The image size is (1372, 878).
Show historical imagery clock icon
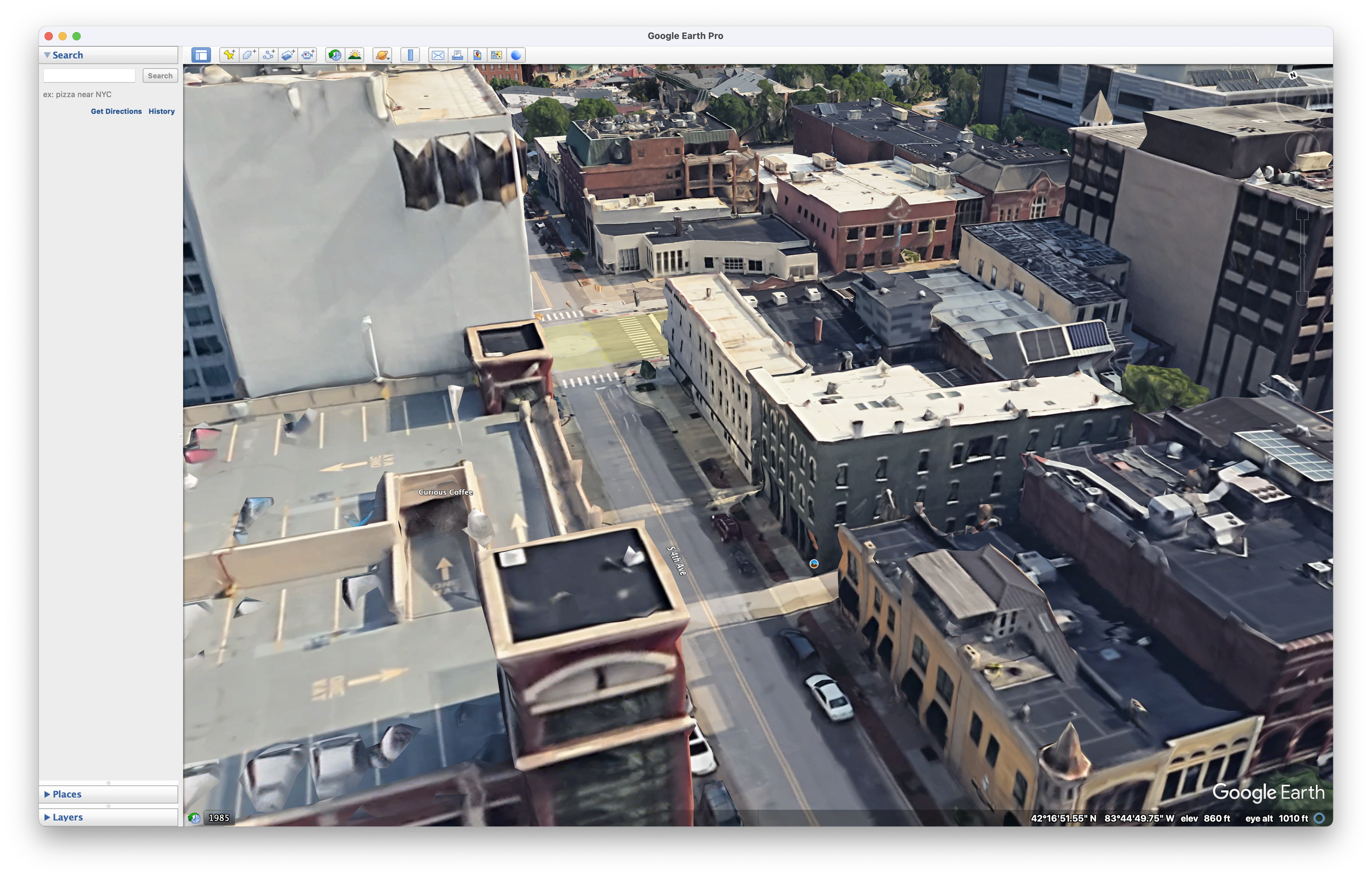tap(335, 55)
